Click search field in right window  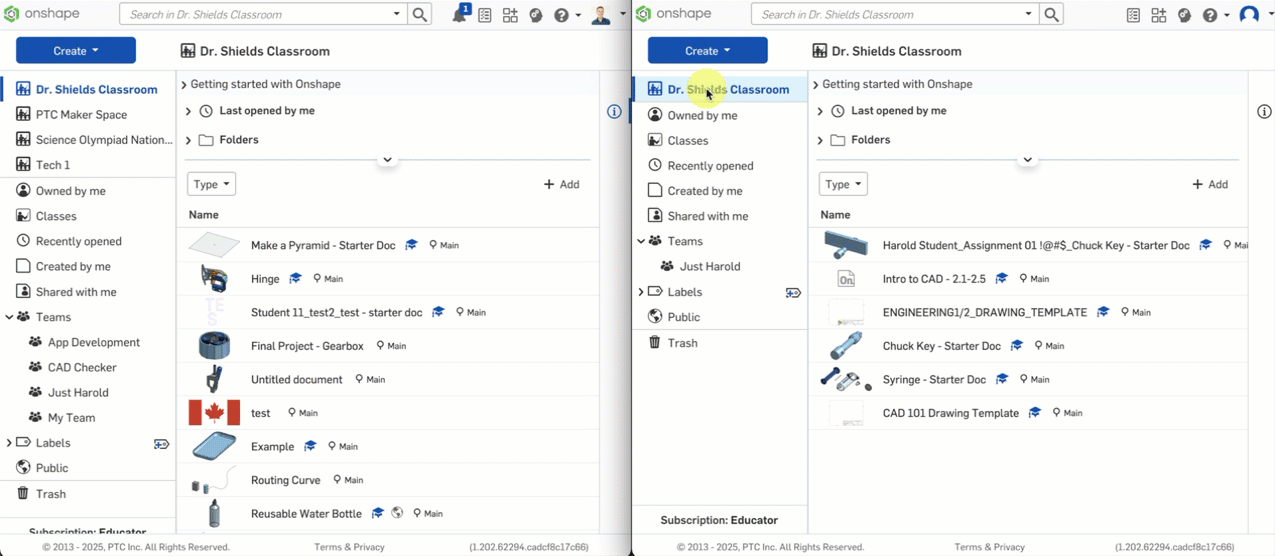(x=887, y=15)
